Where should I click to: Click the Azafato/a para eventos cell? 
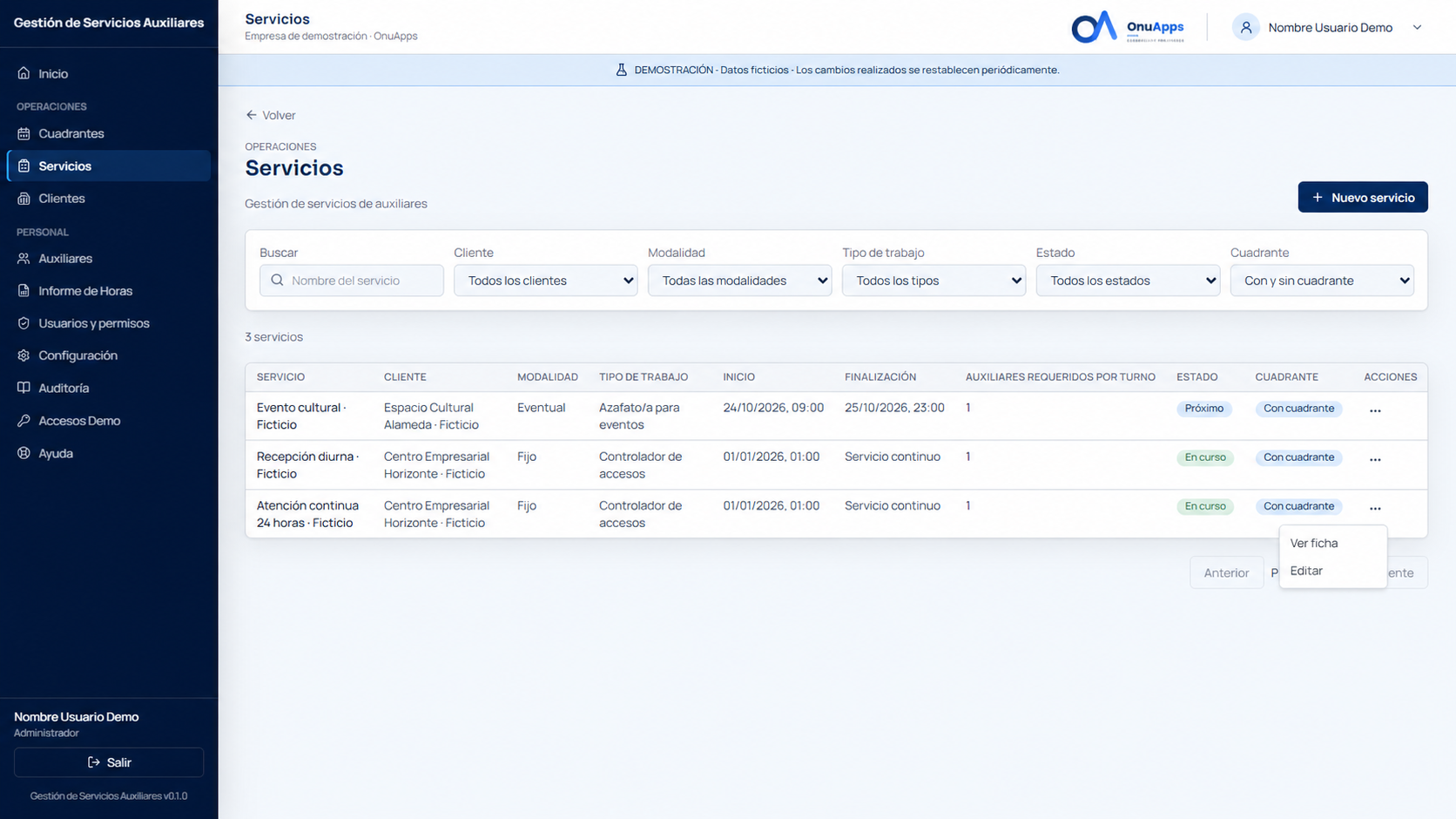click(639, 416)
